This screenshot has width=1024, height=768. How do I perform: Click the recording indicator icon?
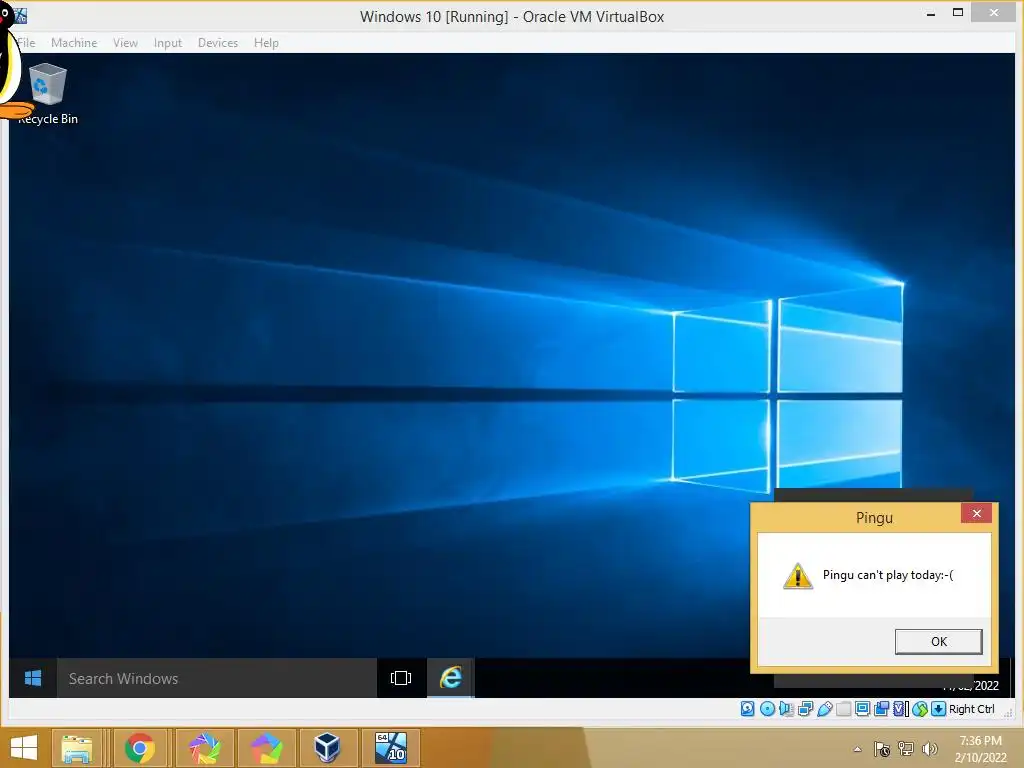point(882,709)
